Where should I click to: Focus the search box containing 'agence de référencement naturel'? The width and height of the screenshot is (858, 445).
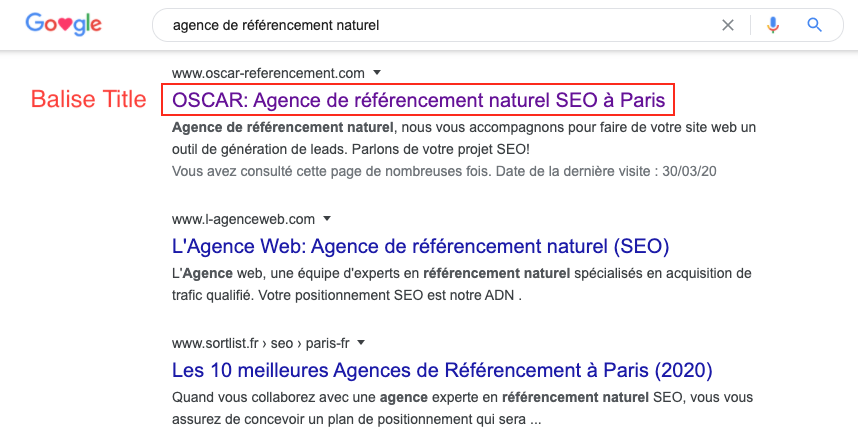click(438, 25)
